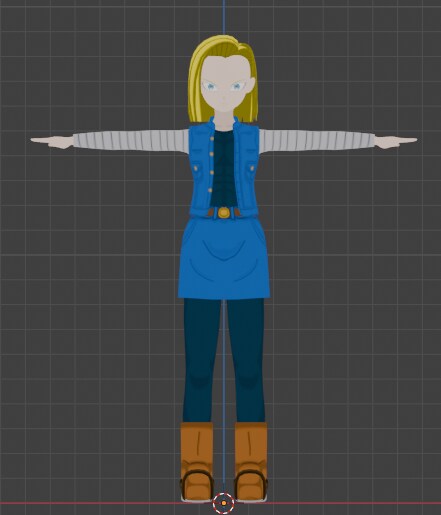The width and height of the screenshot is (441, 515).
Task: Click the 3D cursor at the world origin
Action: [223, 503]
